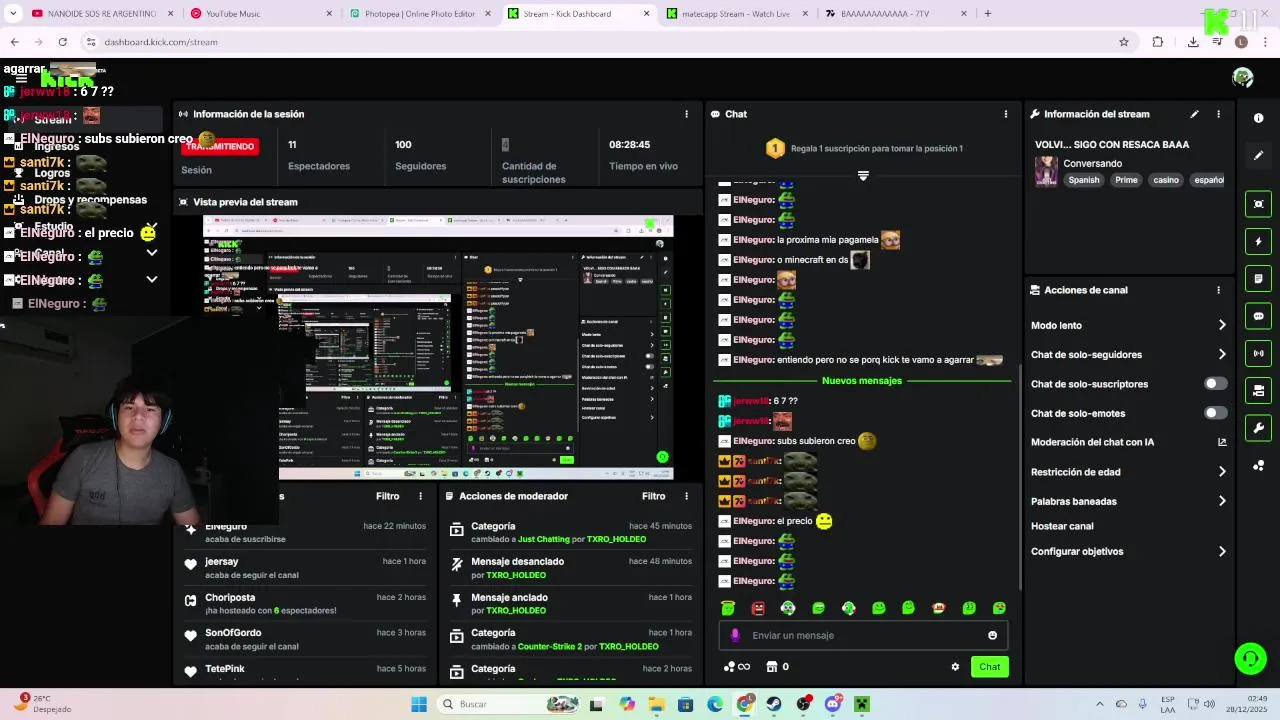Open the Chat panel three-dot menu
The height and width of the screenshot is (720, 1280).
coord(1006,114)
